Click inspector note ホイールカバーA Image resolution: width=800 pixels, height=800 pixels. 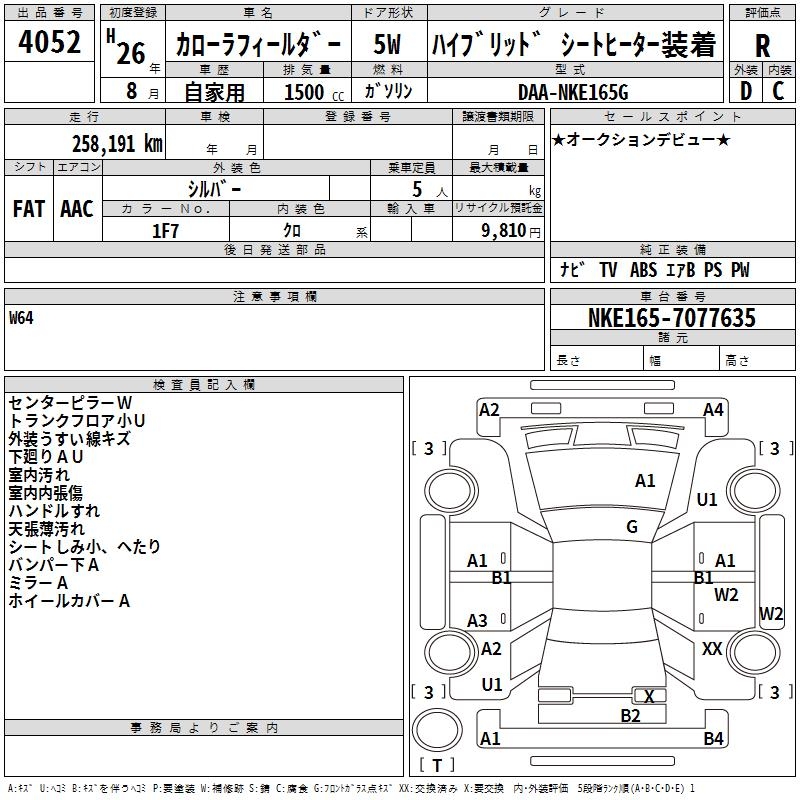point(69,601)
